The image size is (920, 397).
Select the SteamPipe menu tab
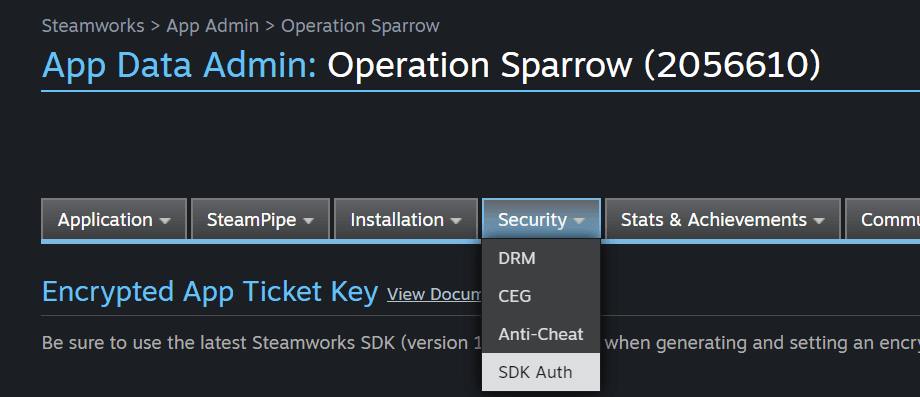click(261, 219)
